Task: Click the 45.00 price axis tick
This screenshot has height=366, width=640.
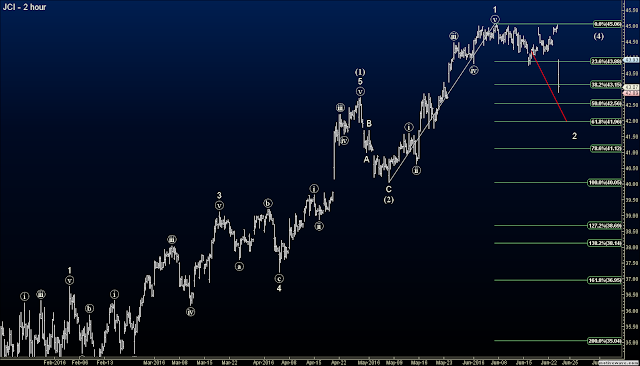Action: [632, 26]
